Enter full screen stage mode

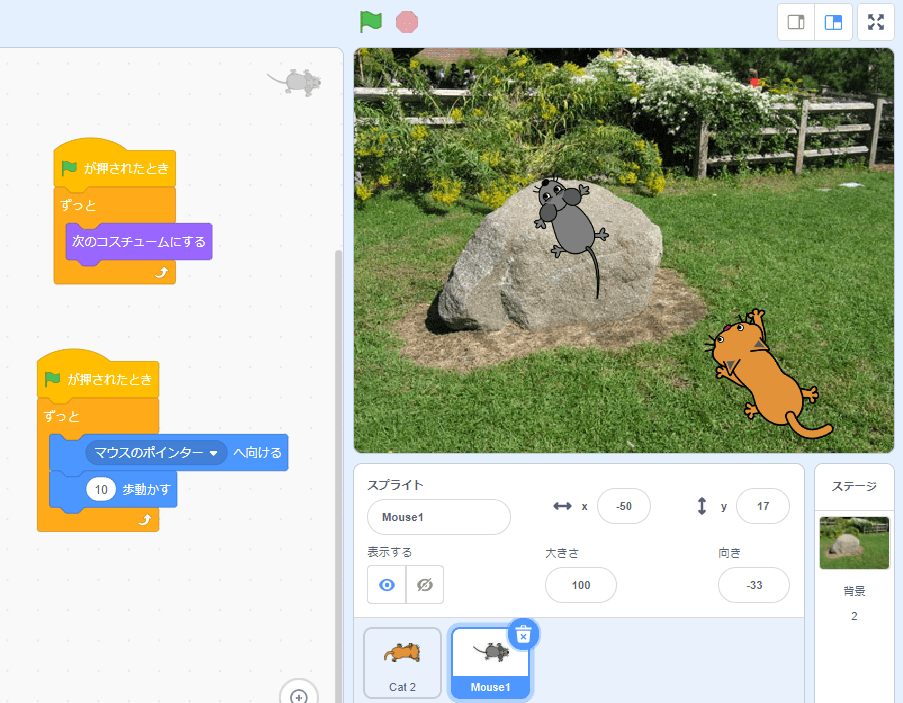coord(875,22)
